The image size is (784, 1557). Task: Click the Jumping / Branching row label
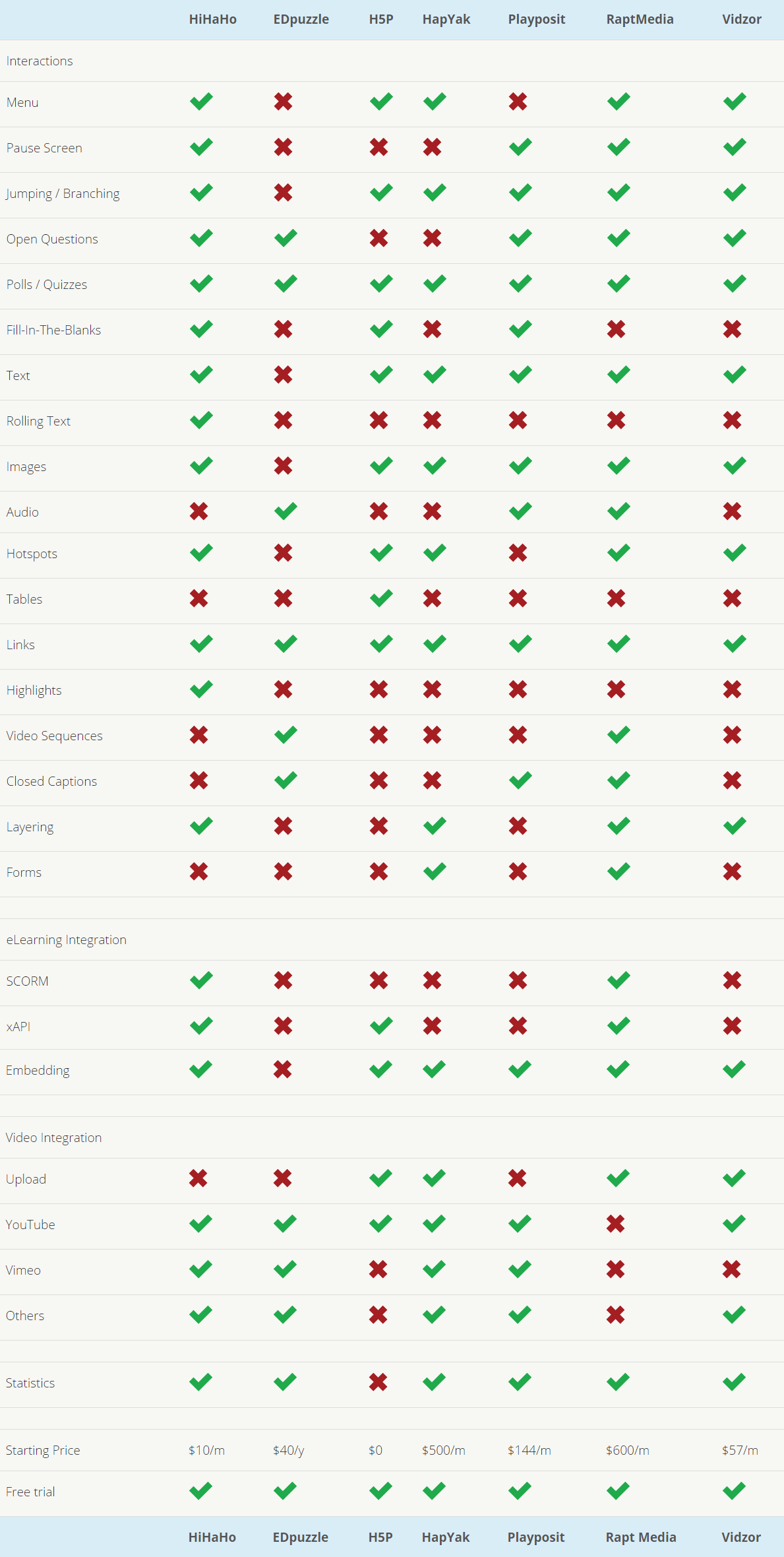click(63, 193)
